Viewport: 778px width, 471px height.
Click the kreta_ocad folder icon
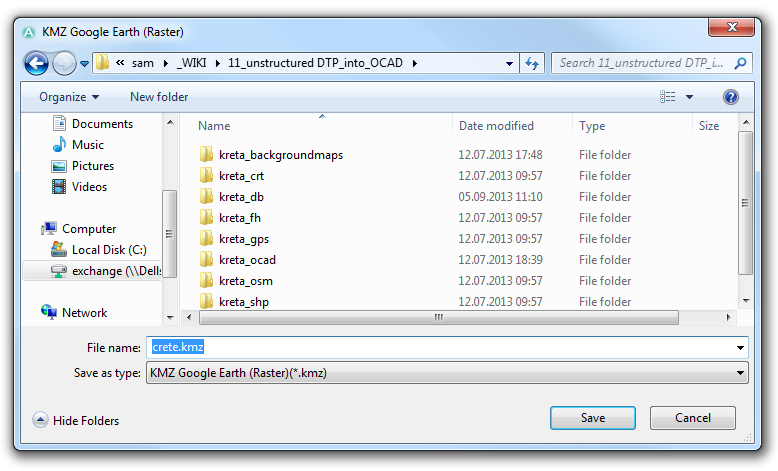point(206,260)
